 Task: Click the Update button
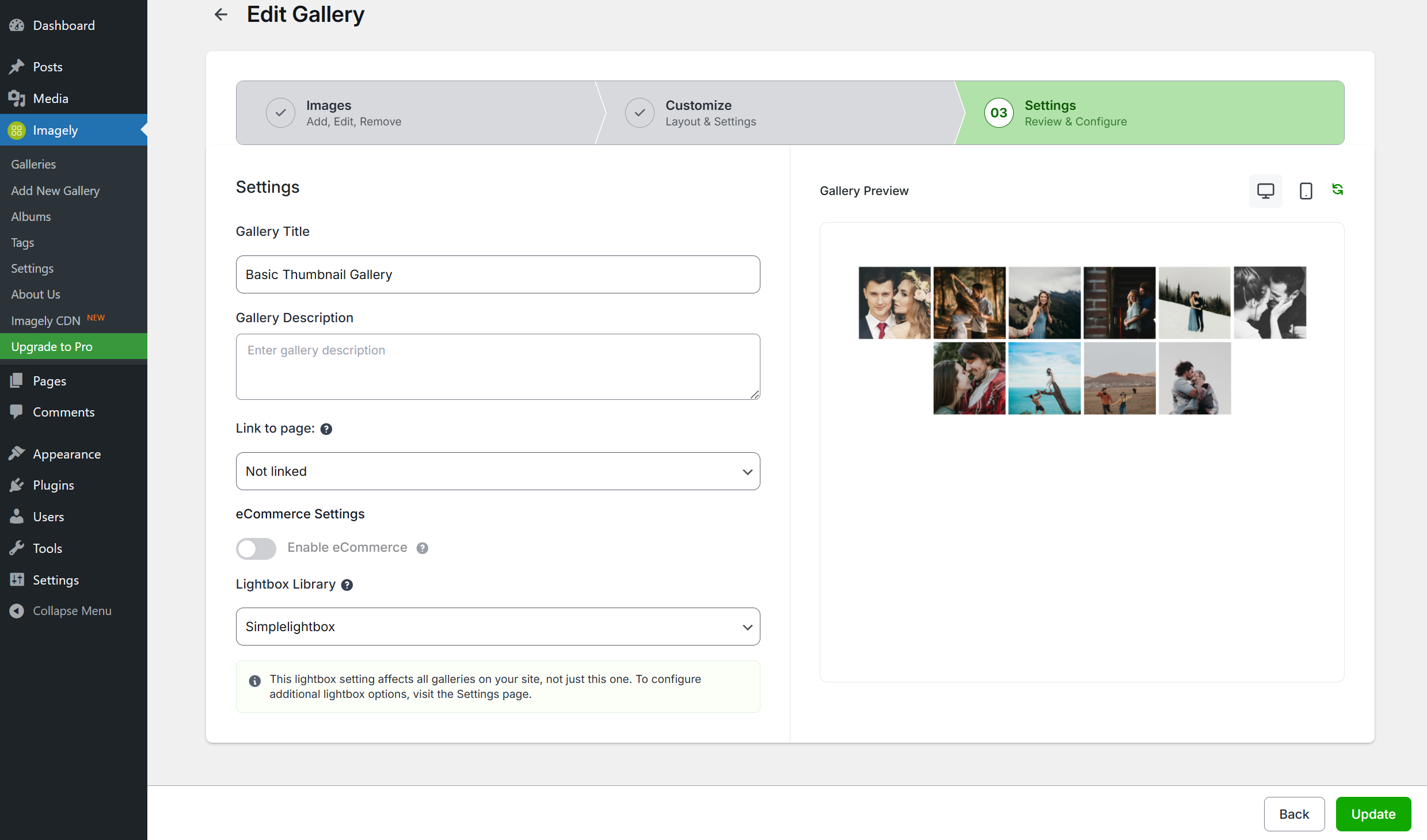(1373, 814)
